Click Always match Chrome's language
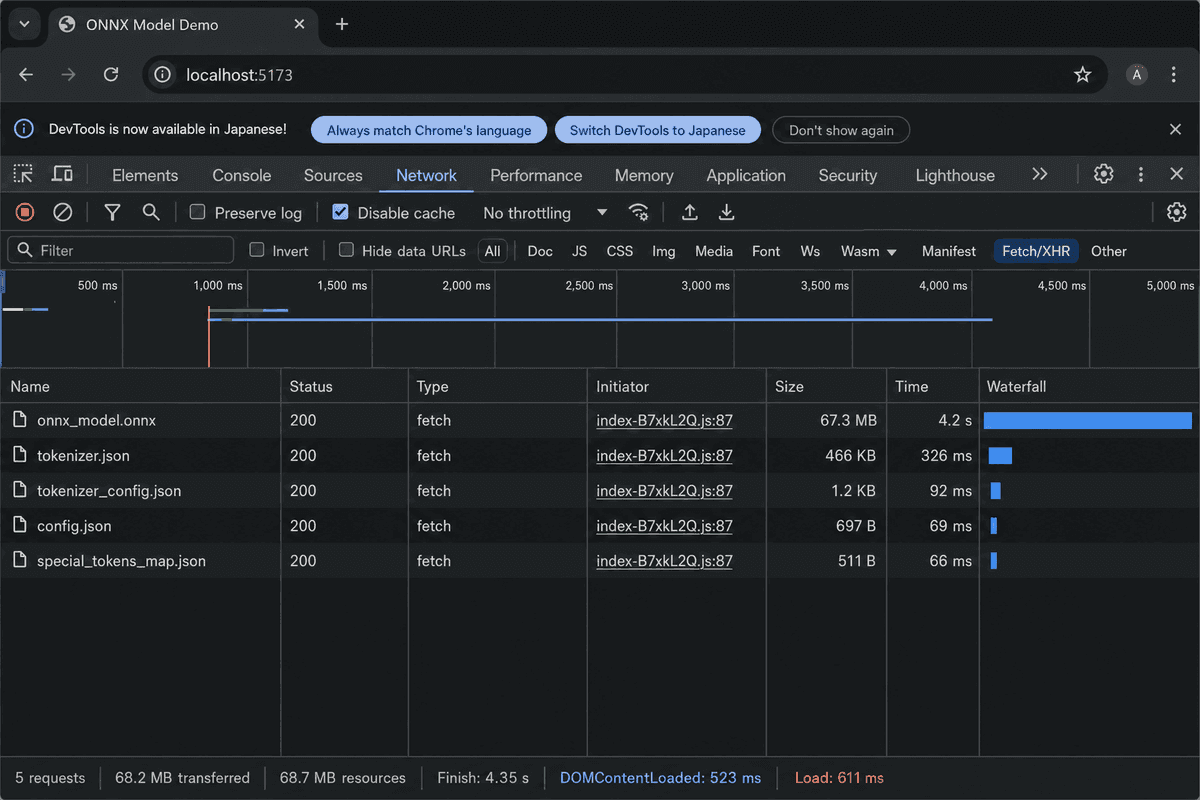 pyautogui.click(x=429, y=130)
